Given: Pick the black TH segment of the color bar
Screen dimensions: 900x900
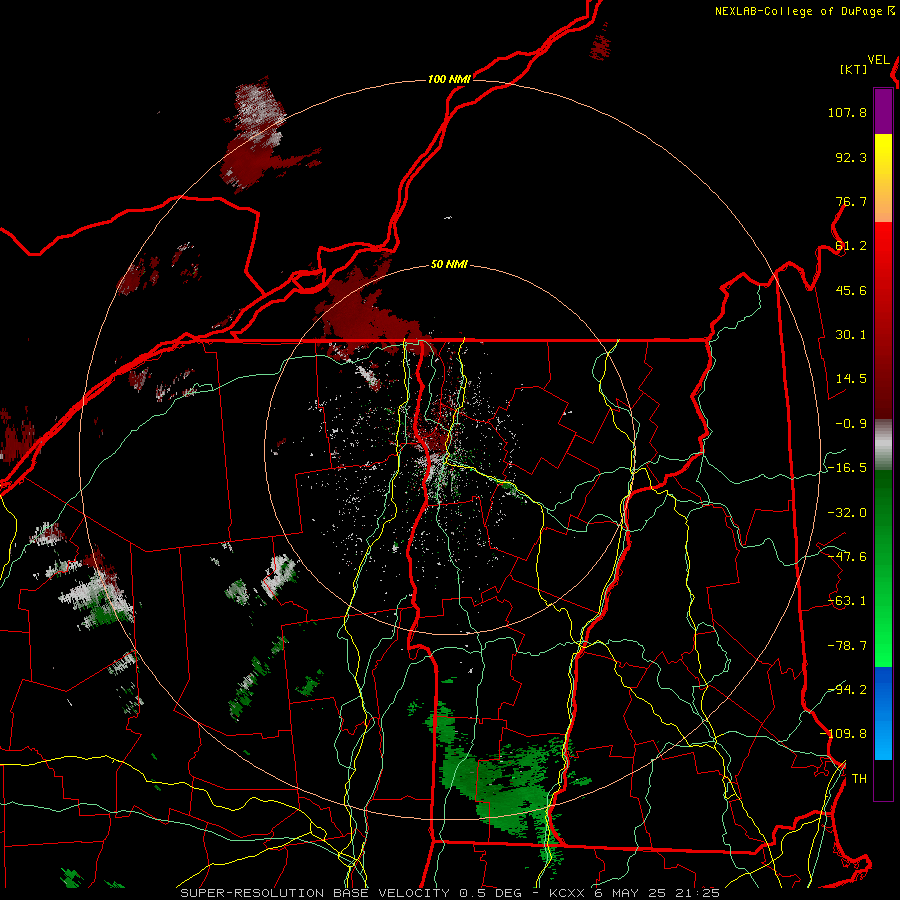Looking at the screenshot, I should pyautogui.click(x=883, y=779).
